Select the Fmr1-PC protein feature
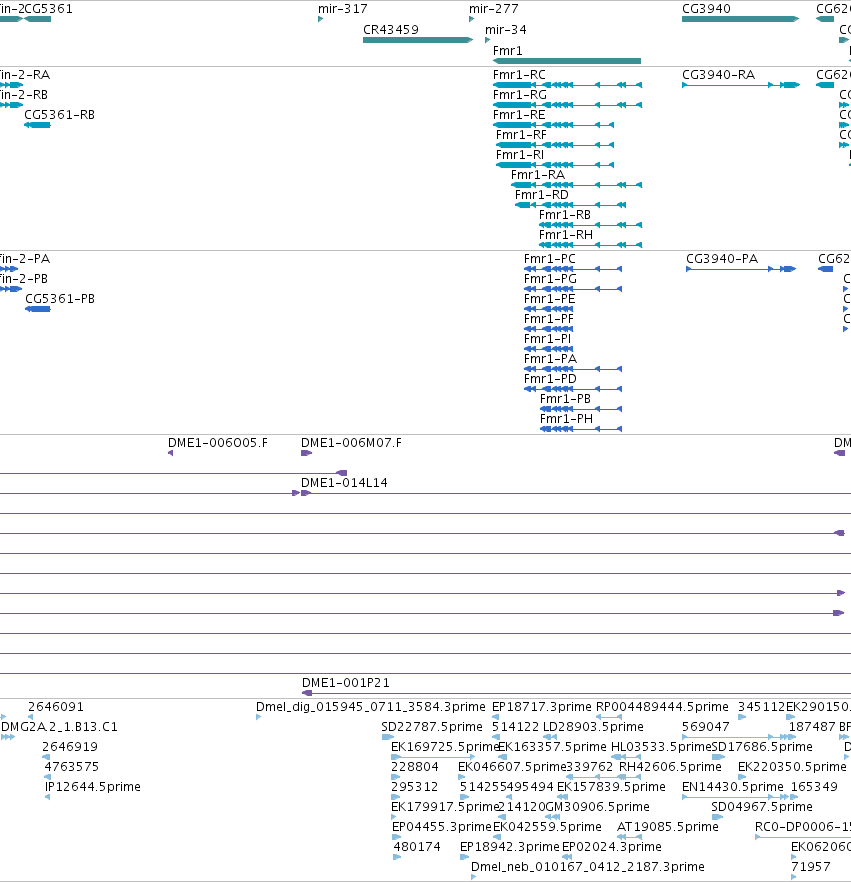The image size is (851, 882). [x=573, y=269]
